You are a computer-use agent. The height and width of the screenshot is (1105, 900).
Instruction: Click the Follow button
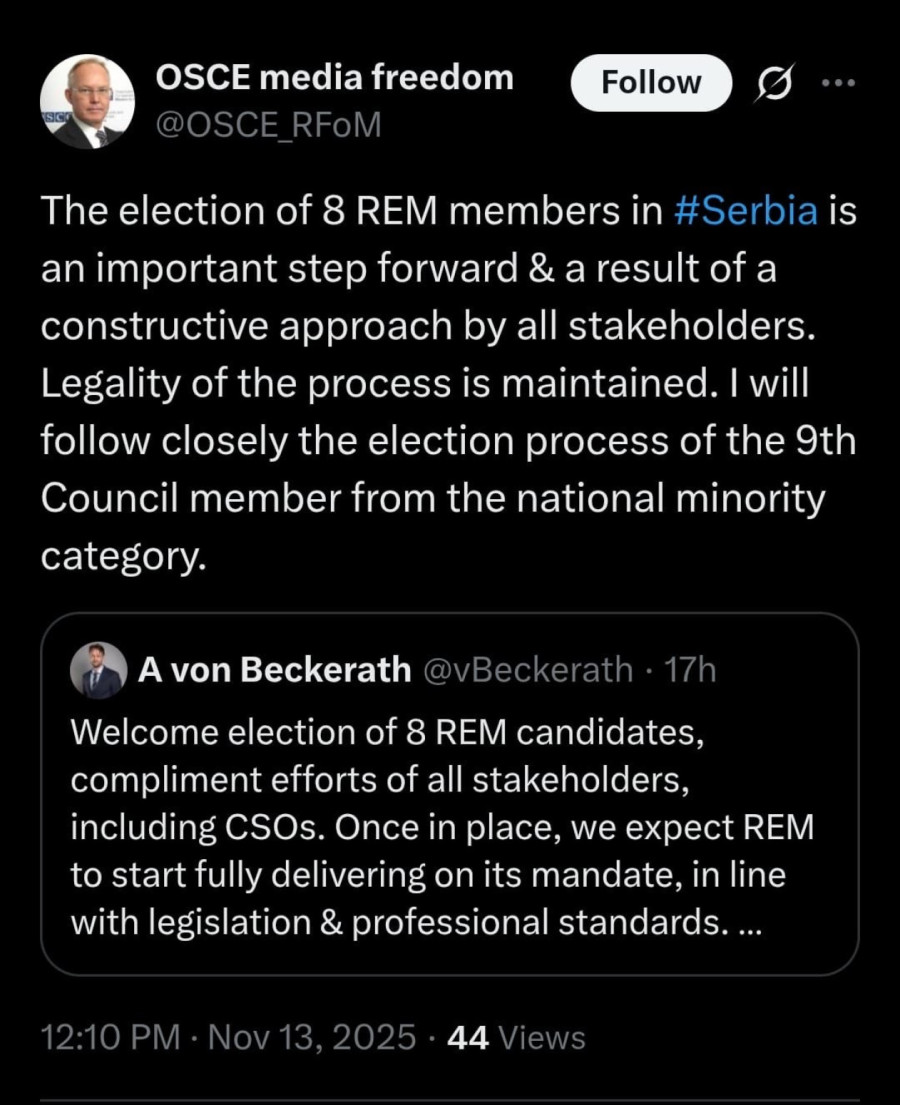click(x=651, y=82)
